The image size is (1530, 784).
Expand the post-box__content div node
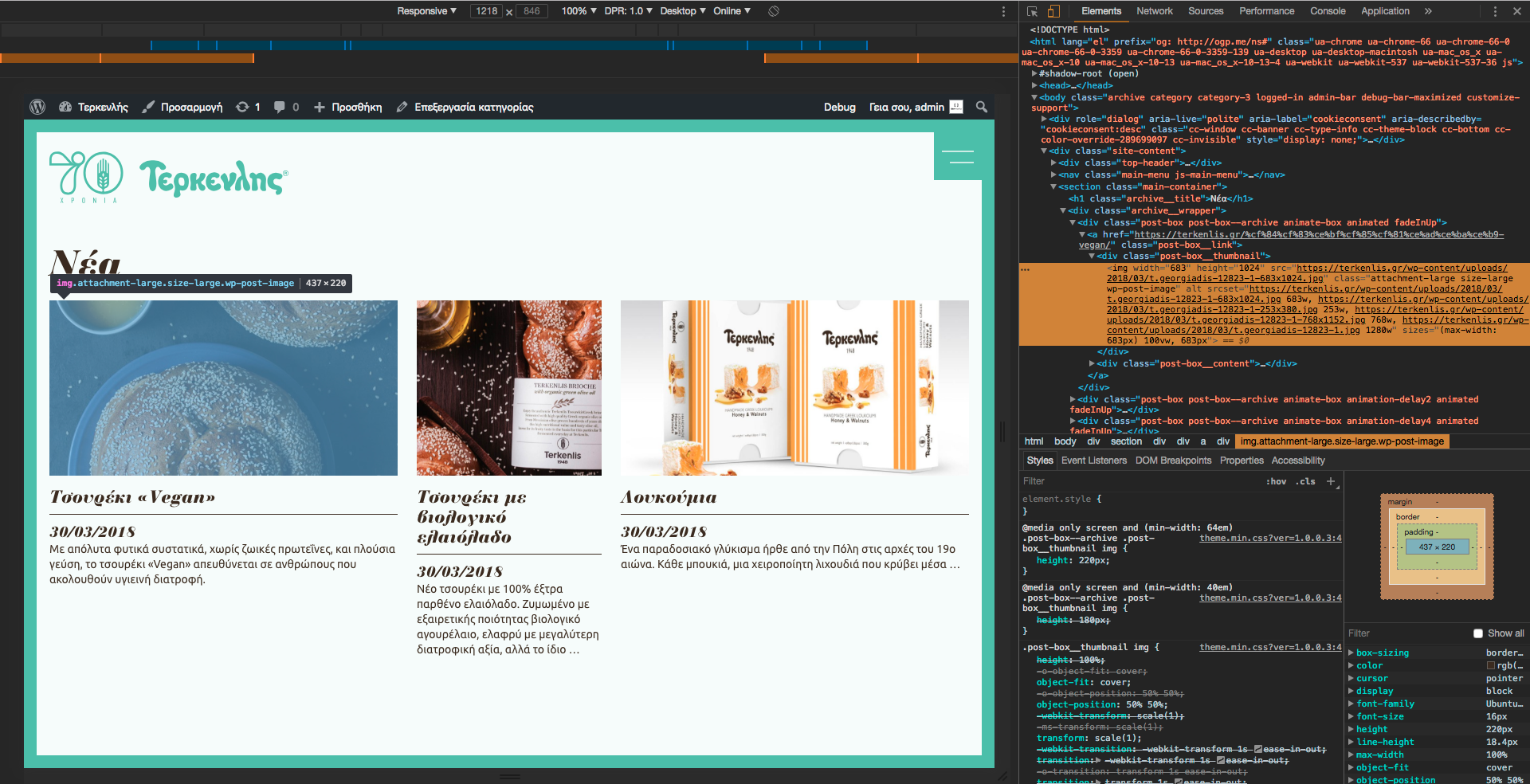click(x=1093, y=363)
